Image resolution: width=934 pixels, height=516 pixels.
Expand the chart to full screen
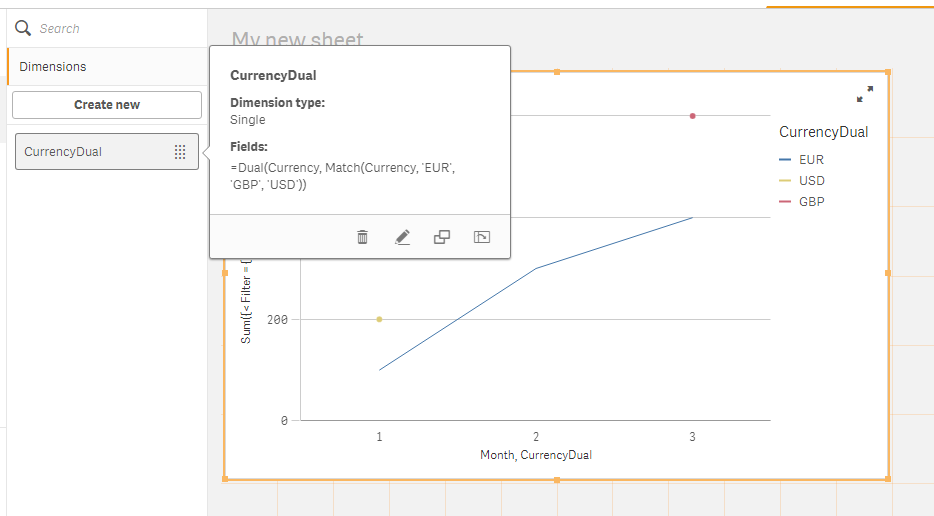[x=865, y=94]
